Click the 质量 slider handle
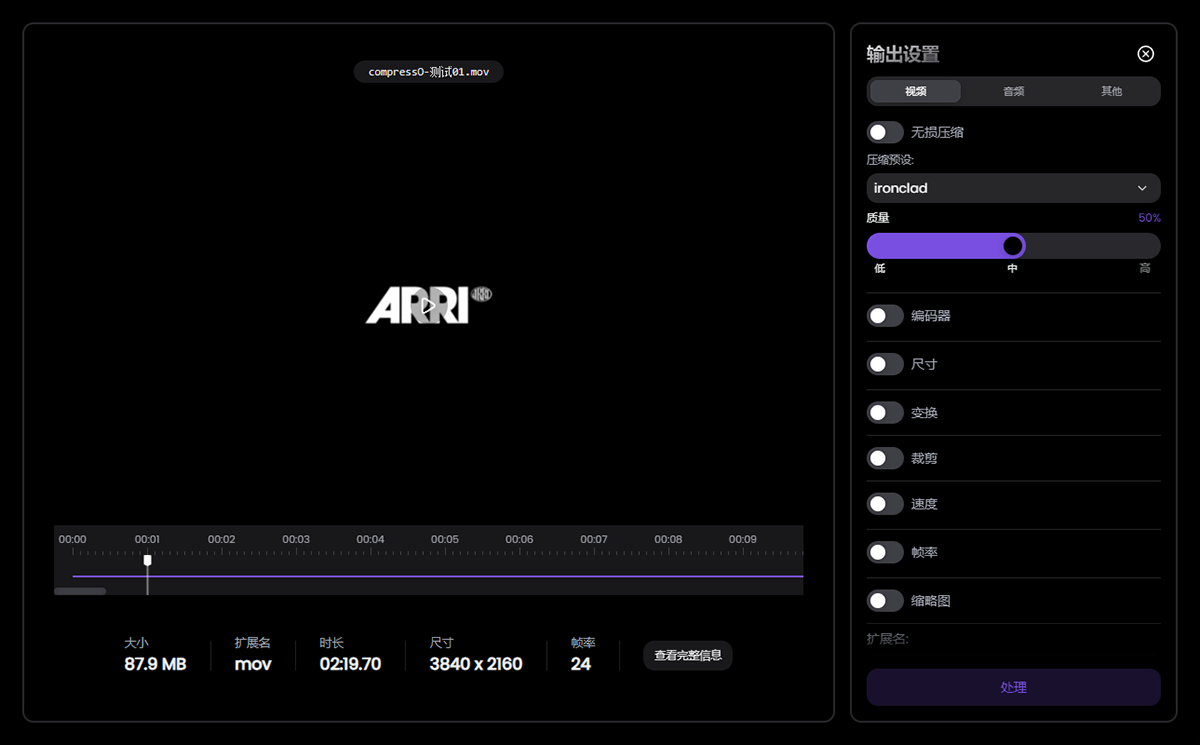Screen dimensions: 1200x745 (1013, 246)
